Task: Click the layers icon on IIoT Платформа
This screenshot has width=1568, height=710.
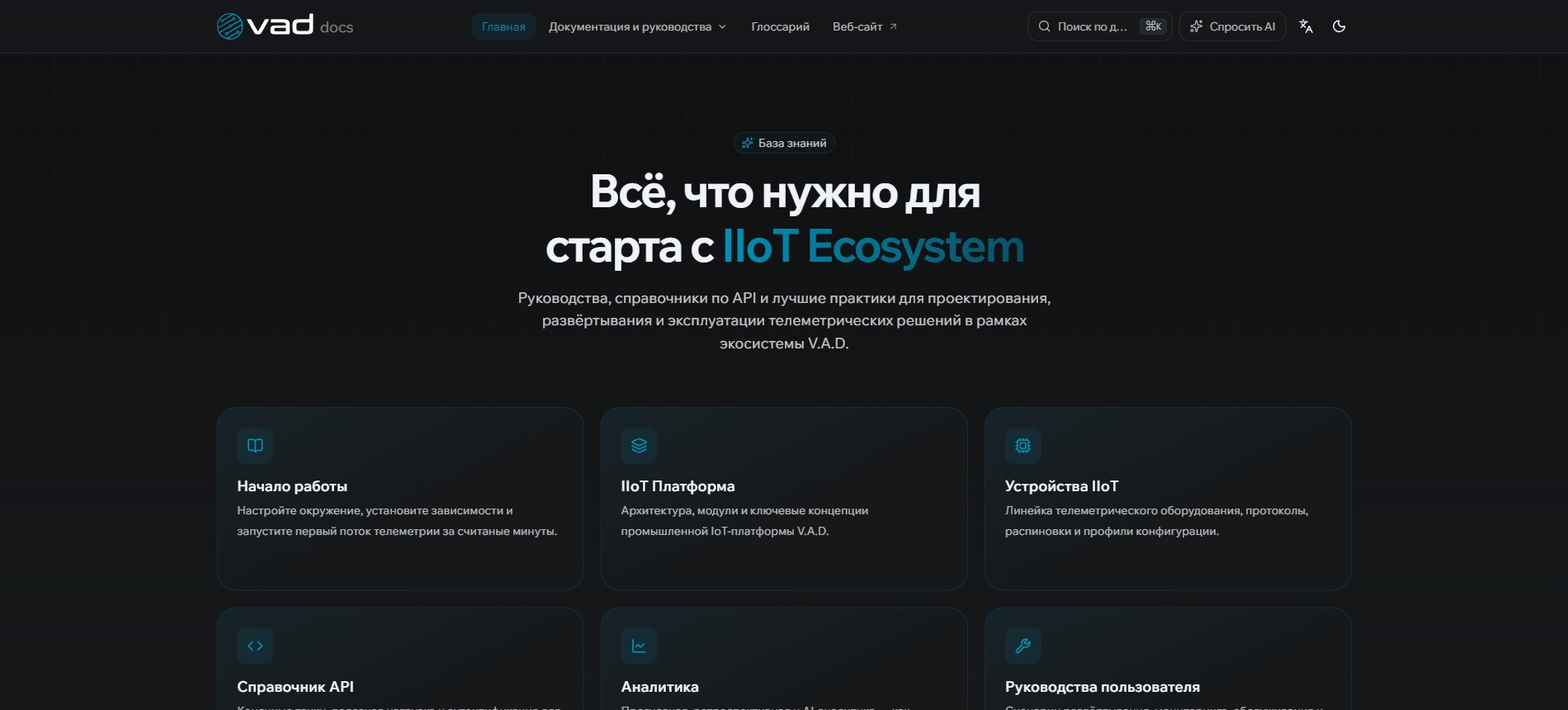Action: 639,446
